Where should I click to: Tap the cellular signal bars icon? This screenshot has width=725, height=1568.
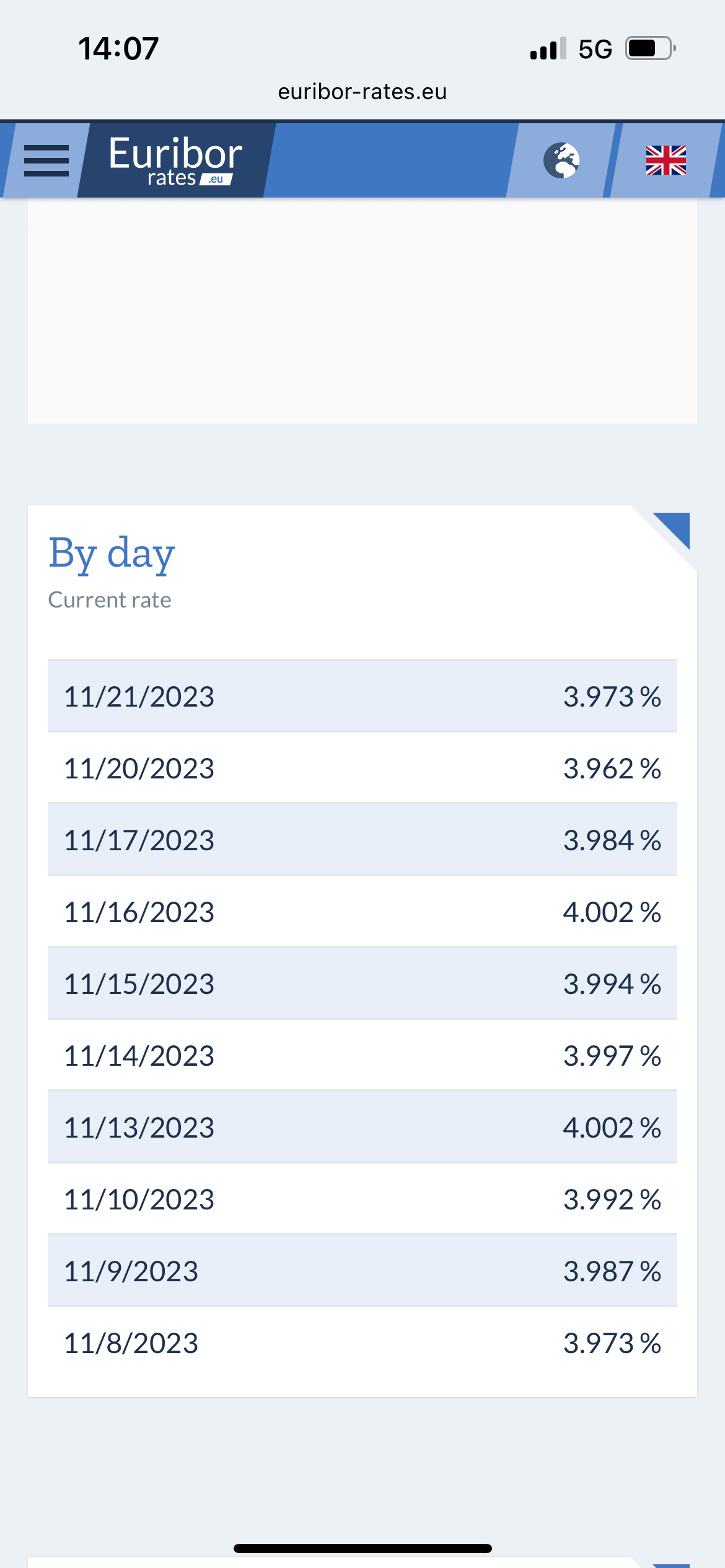548,48
